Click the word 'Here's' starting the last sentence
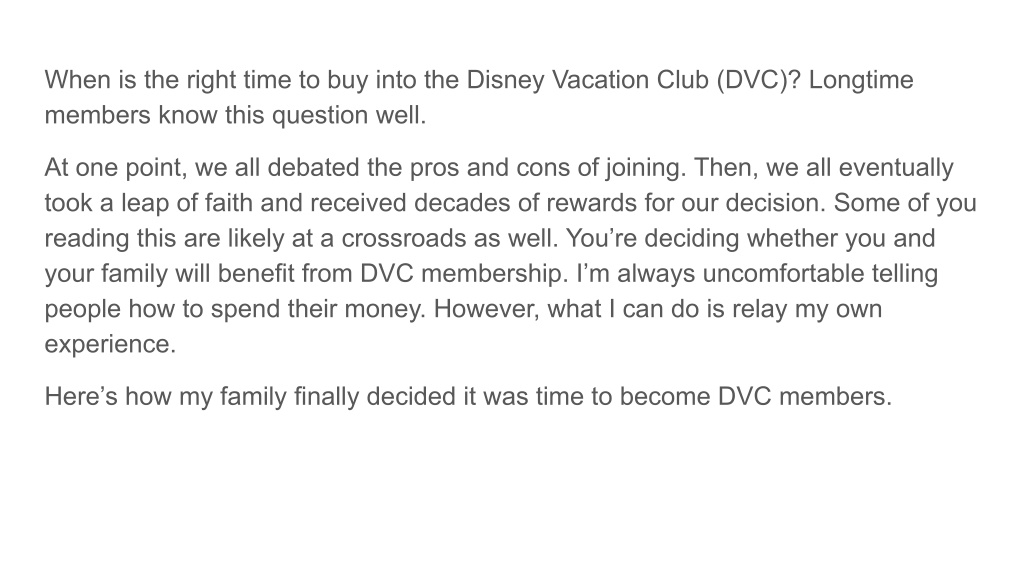 click(81, 397)
